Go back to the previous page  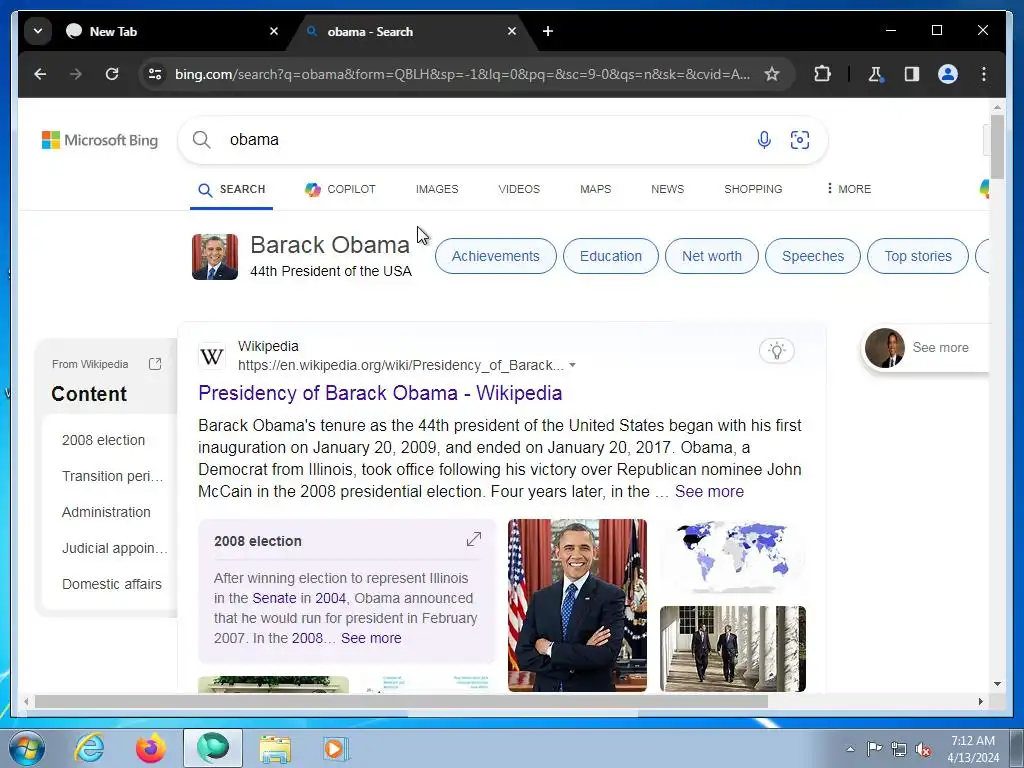click(x=40, y=74)
